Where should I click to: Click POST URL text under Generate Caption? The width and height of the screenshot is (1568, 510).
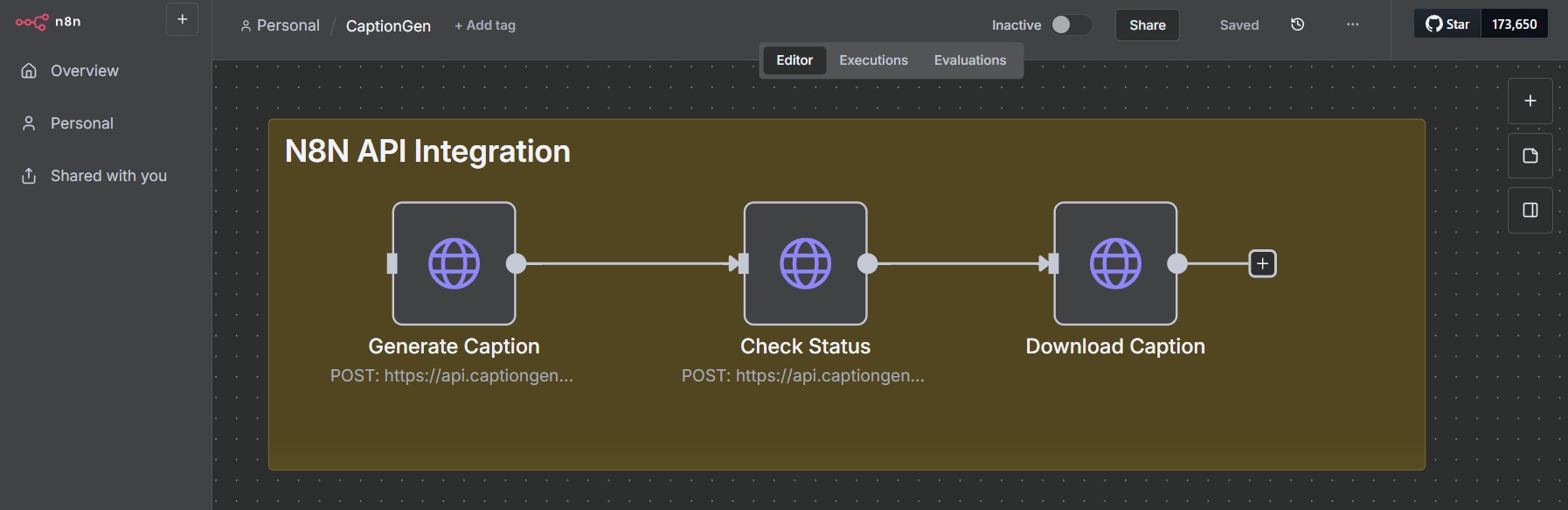(452, 376)
